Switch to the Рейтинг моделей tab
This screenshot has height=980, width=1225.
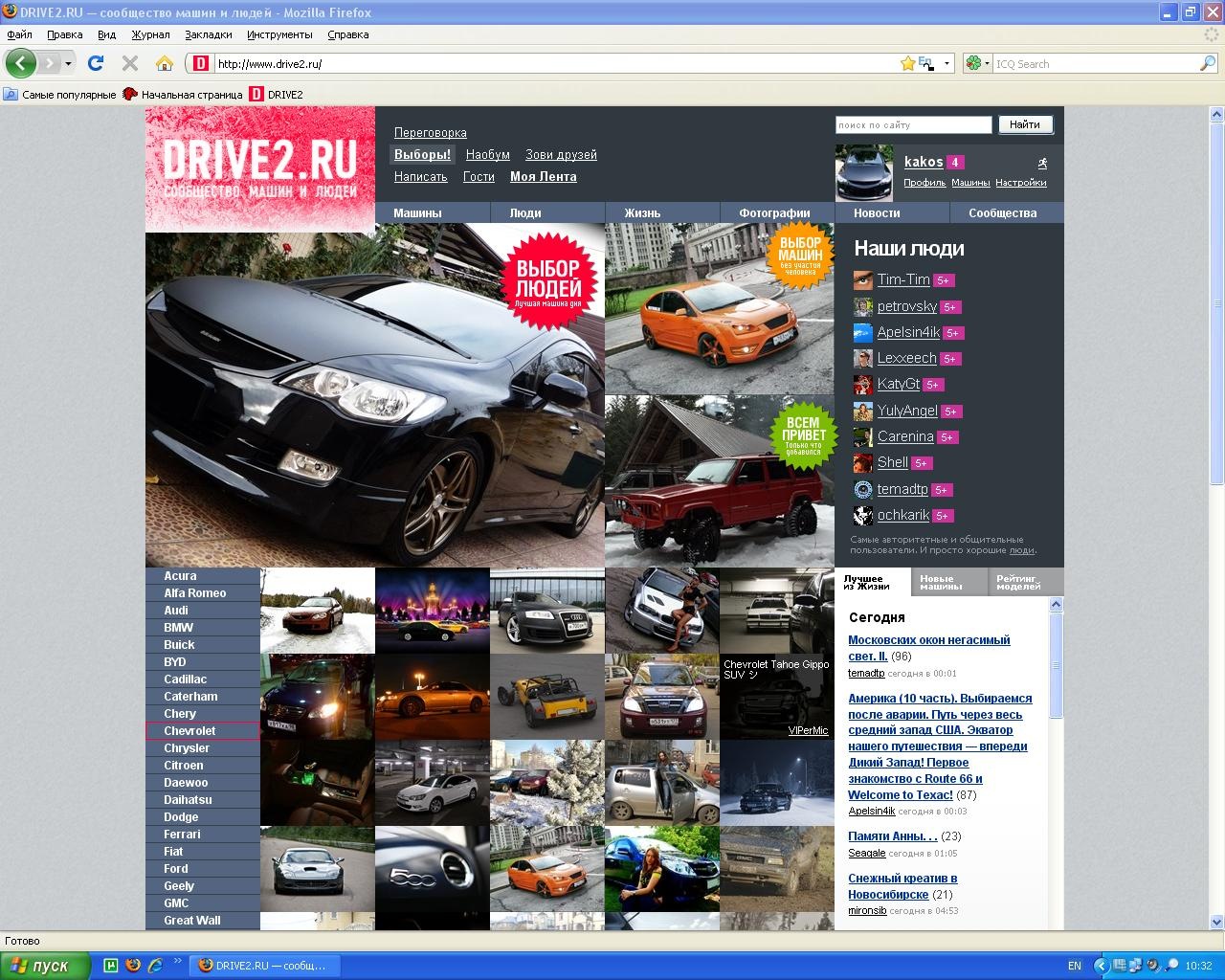[1026, 582]
